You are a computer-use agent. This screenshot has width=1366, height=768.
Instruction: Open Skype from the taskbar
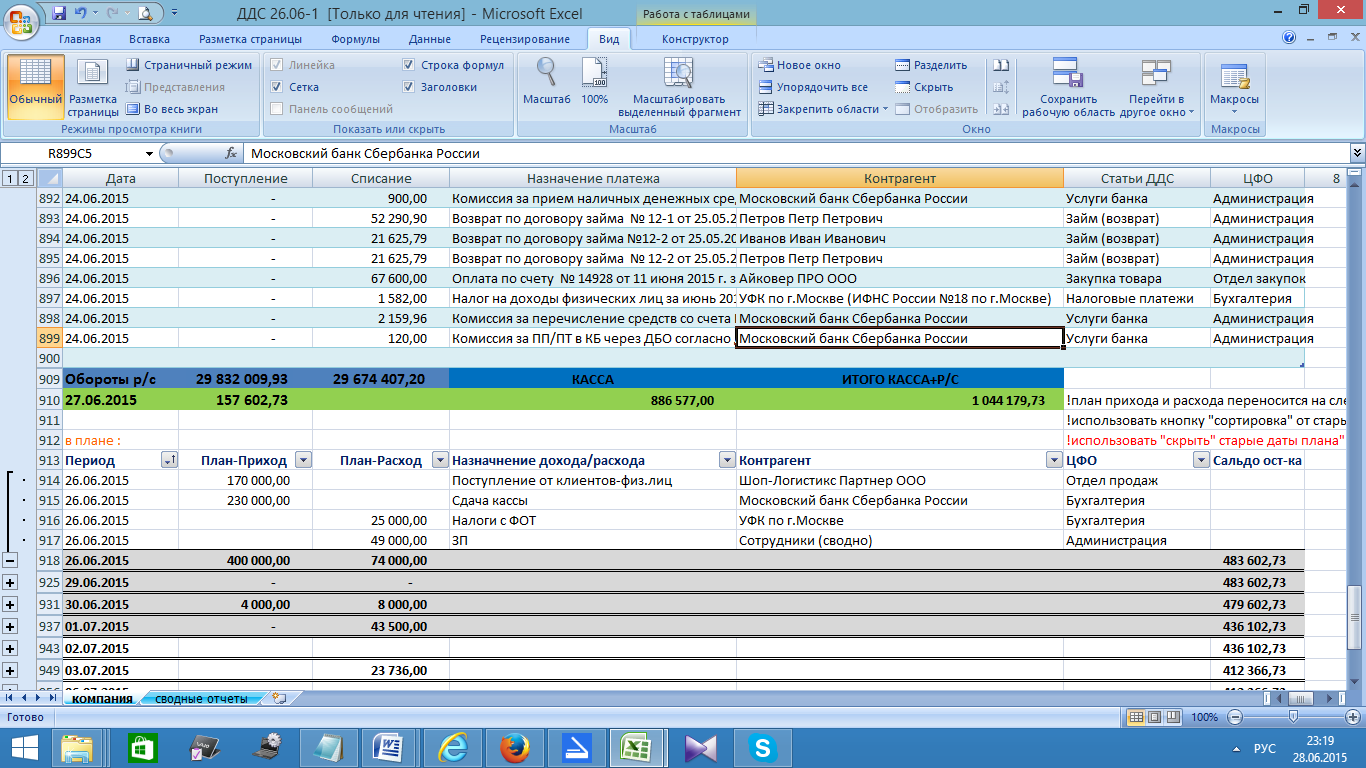coord(763,747)
